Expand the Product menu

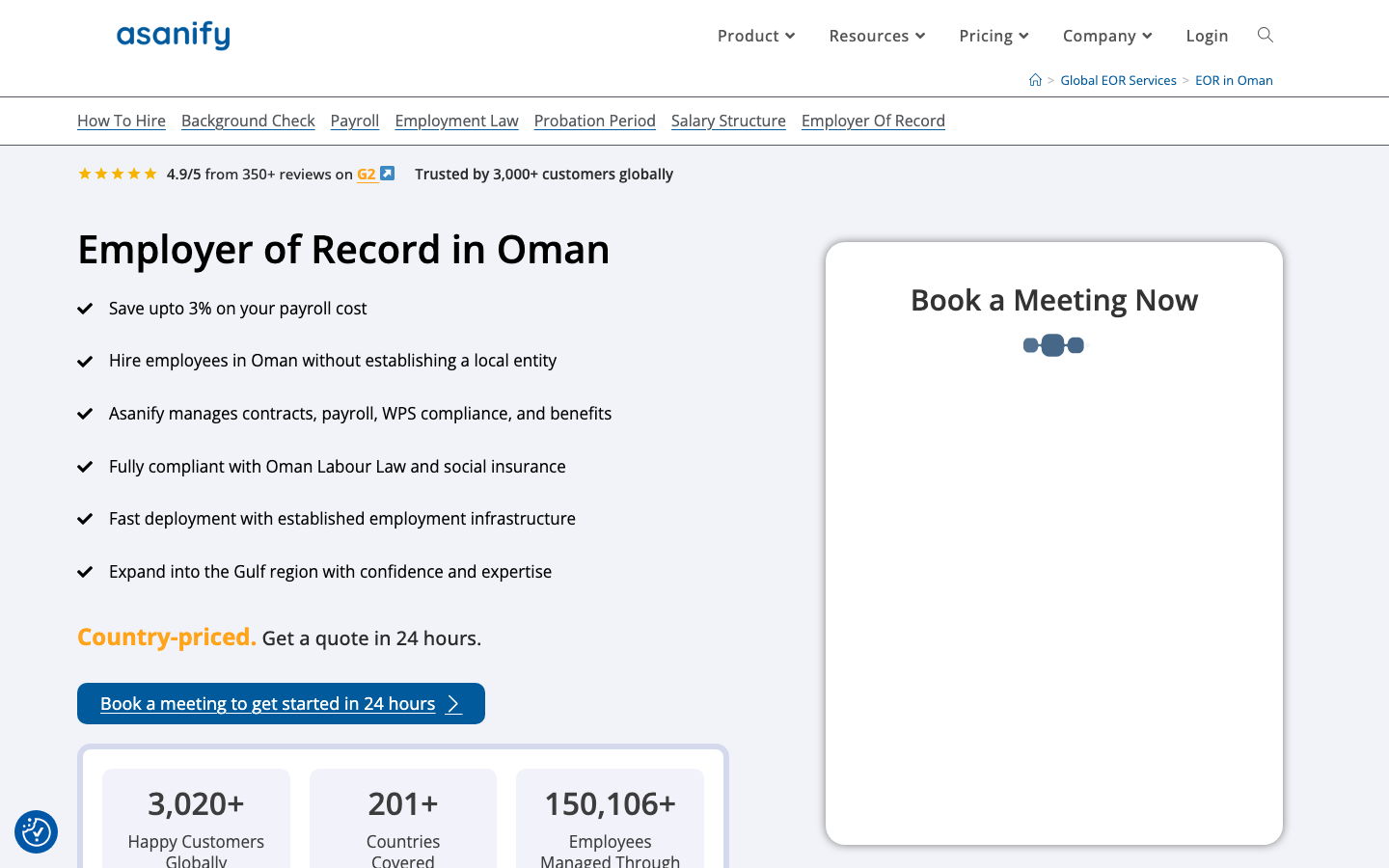(x=756, y=36)
